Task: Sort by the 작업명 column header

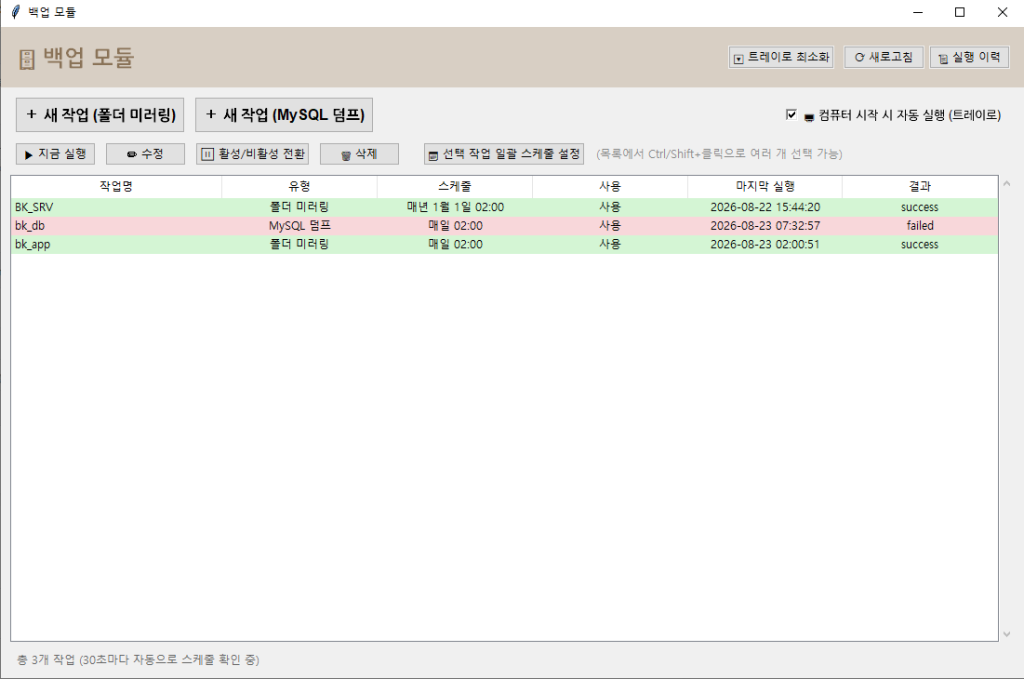Action: pos(116,187)
